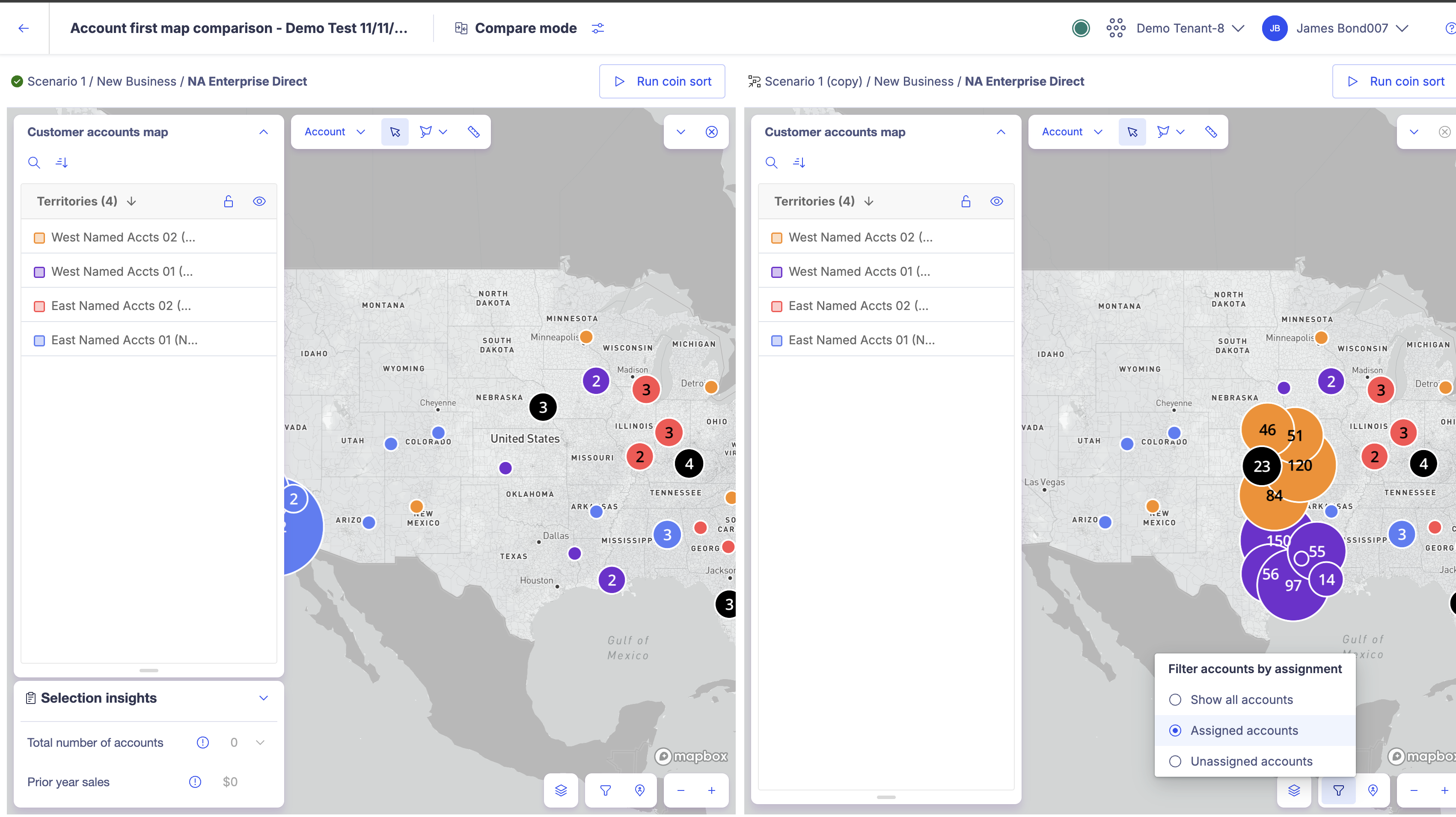Click the Compare mode icon
The image size is (1456, 817).
coord(461,28)
